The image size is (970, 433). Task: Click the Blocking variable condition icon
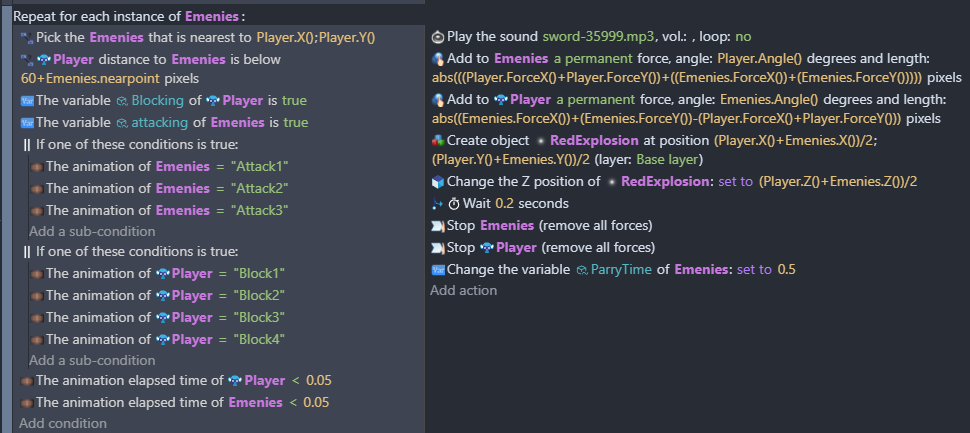(26, 101)
